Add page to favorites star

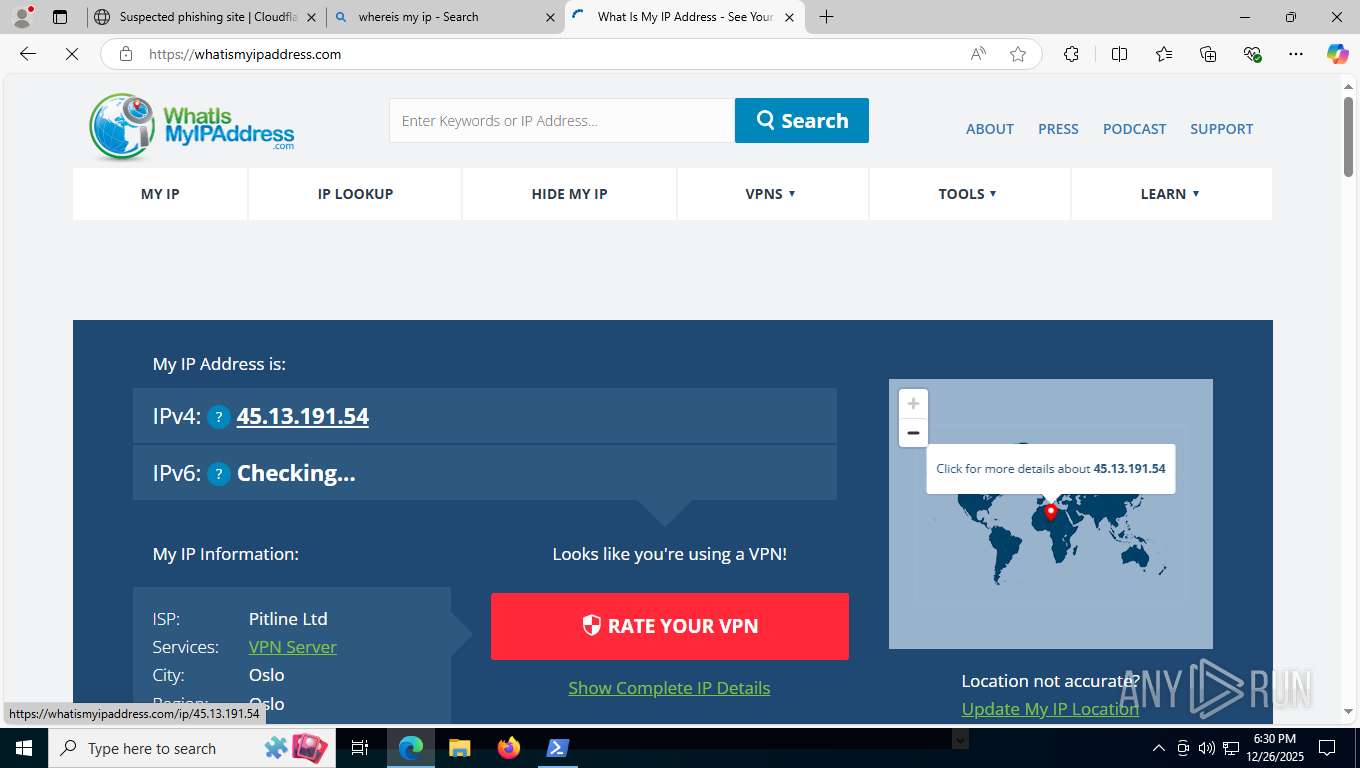[x=1018, y=54]
